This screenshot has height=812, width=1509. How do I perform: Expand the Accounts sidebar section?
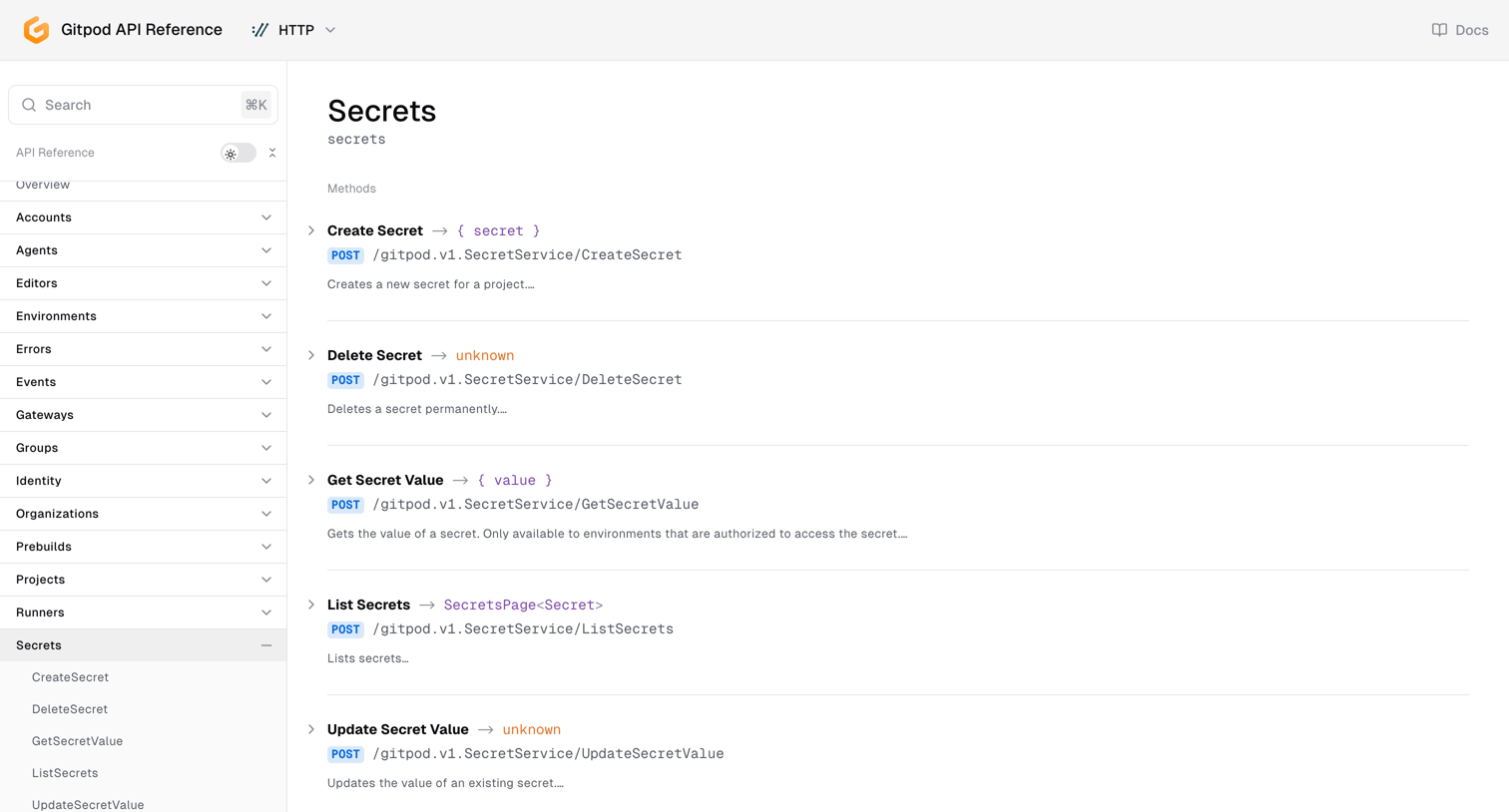point(143,217)
